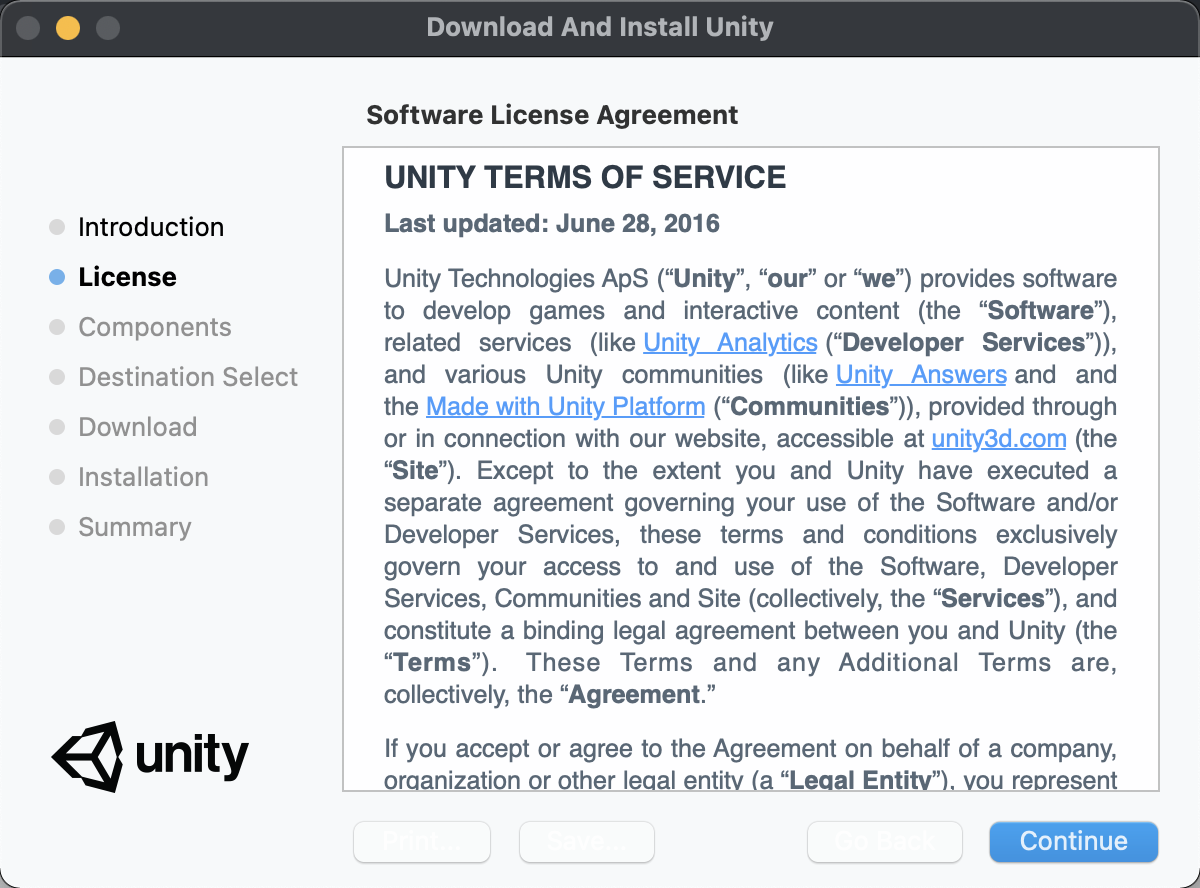Click the Introduction step bullet dot

(x=57, y=227)
